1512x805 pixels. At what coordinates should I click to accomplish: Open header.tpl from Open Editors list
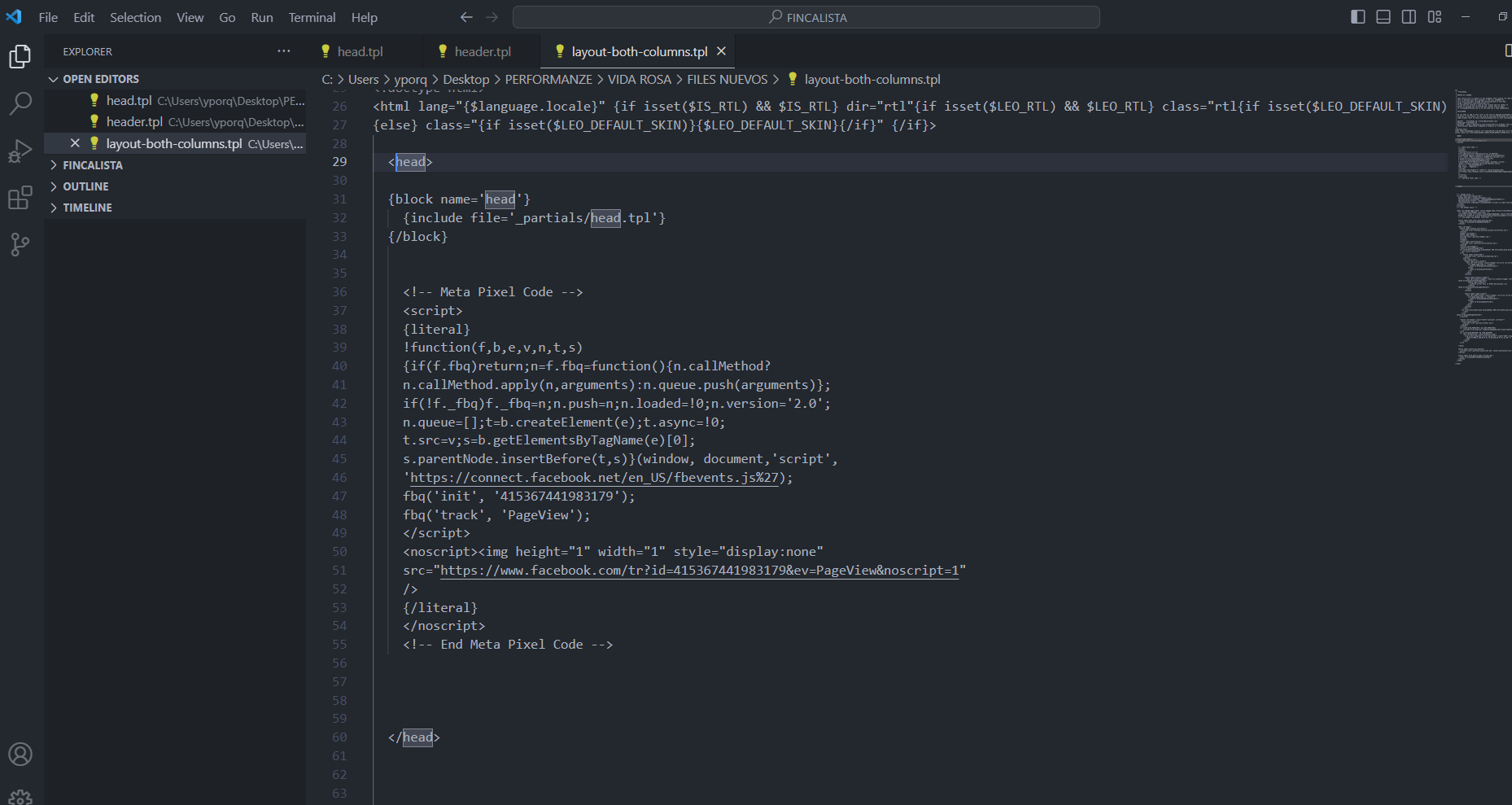pyautogui.click(x=176, y=122)
